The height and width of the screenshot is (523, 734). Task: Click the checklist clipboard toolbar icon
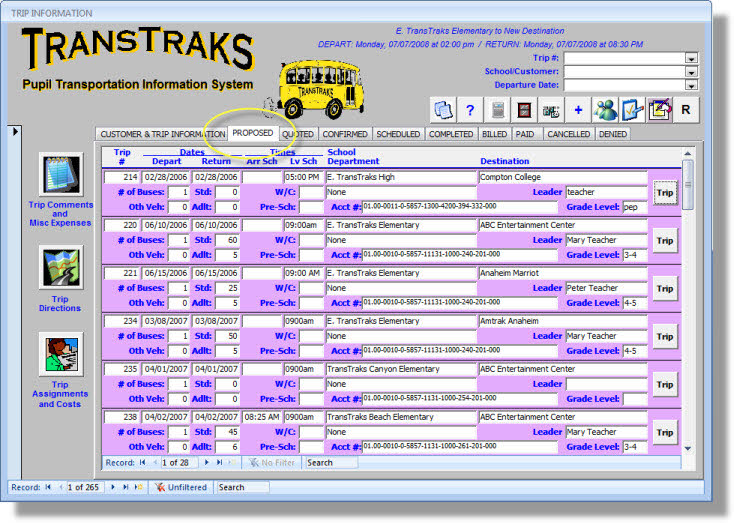click(x=632, y=109)
